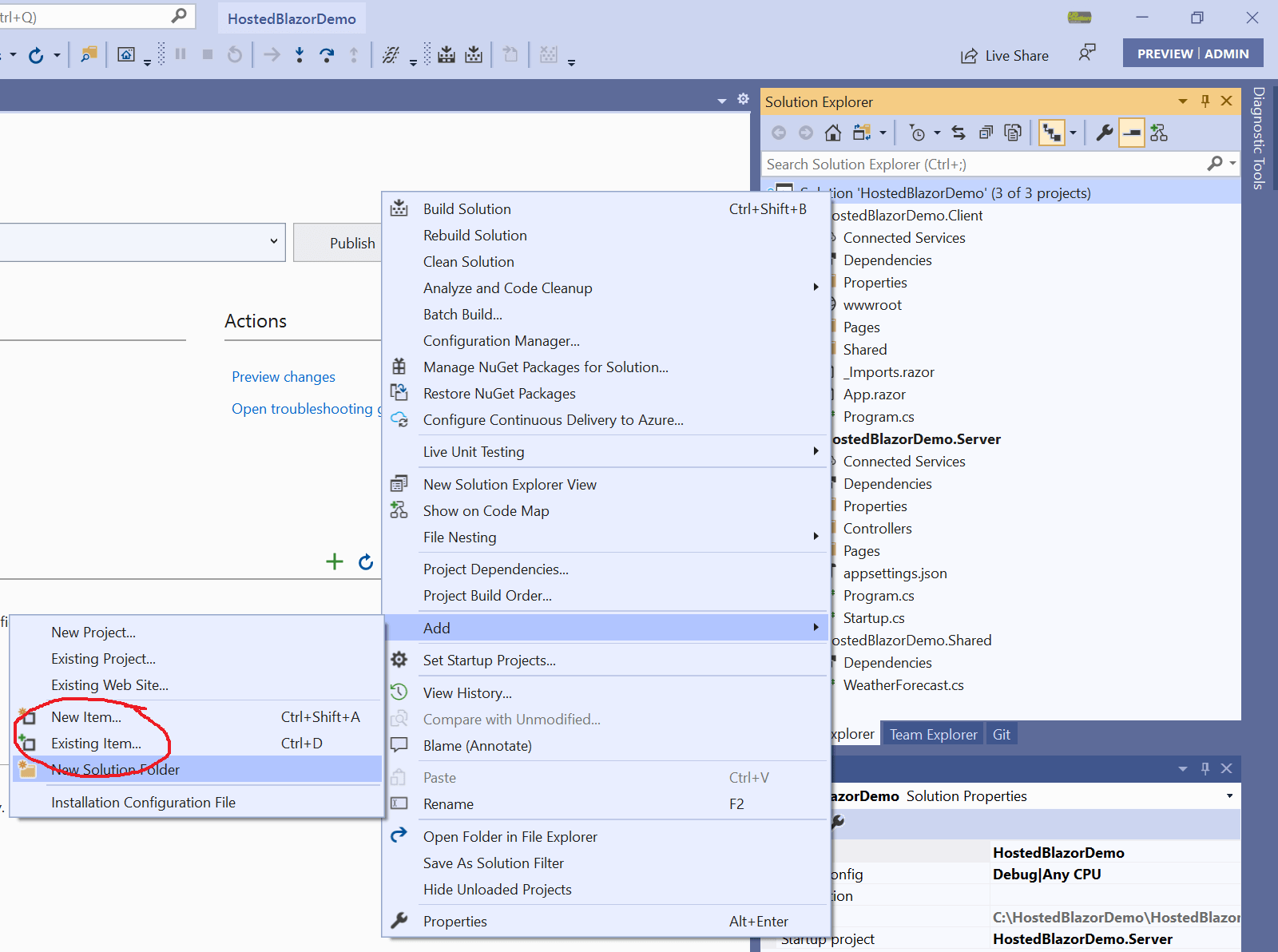Screen dimensions: 1278x952
Task: Open the search box magnifier in the title bar
Action: click(x=179, y=15)
